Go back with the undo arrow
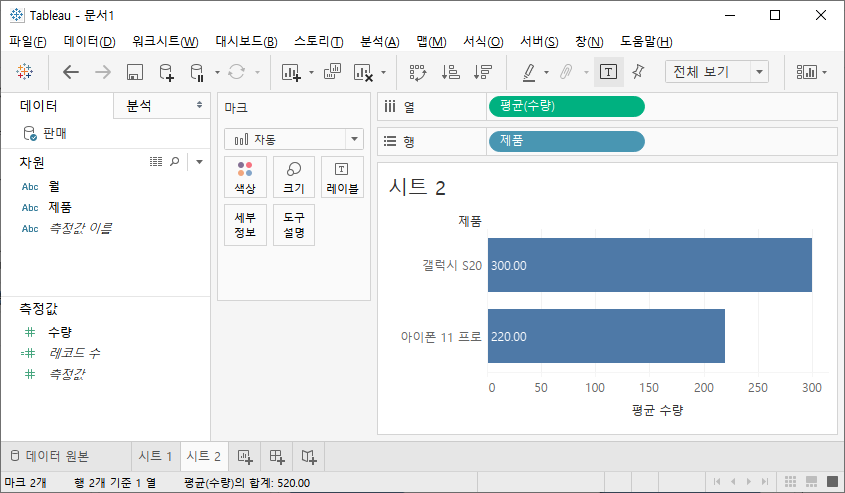 click(71, 72)
